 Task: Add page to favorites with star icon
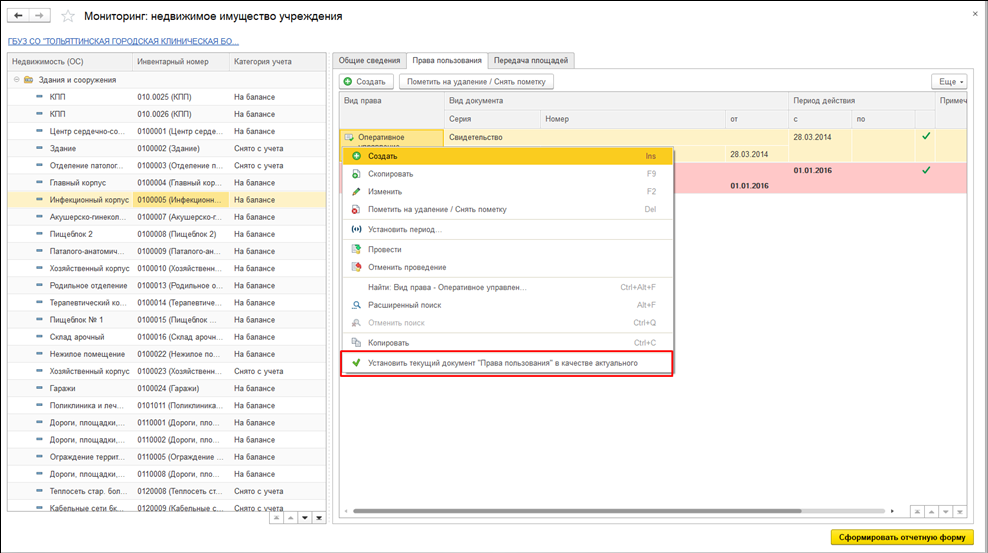point(68,17)
